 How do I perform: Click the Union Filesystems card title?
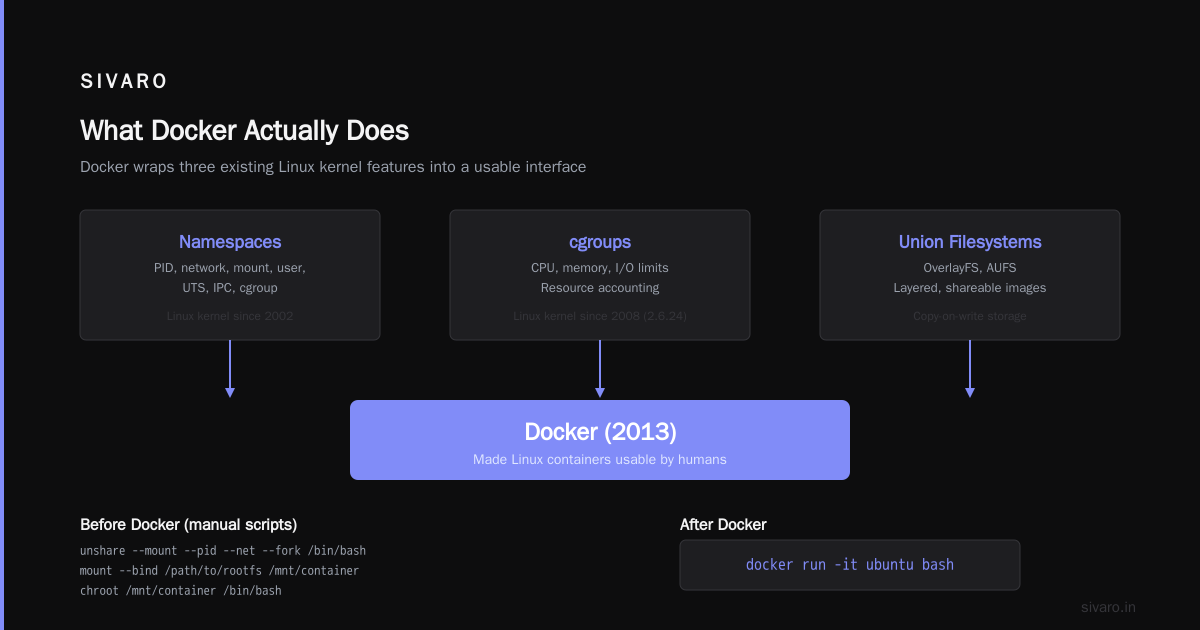tap(970, 242)
